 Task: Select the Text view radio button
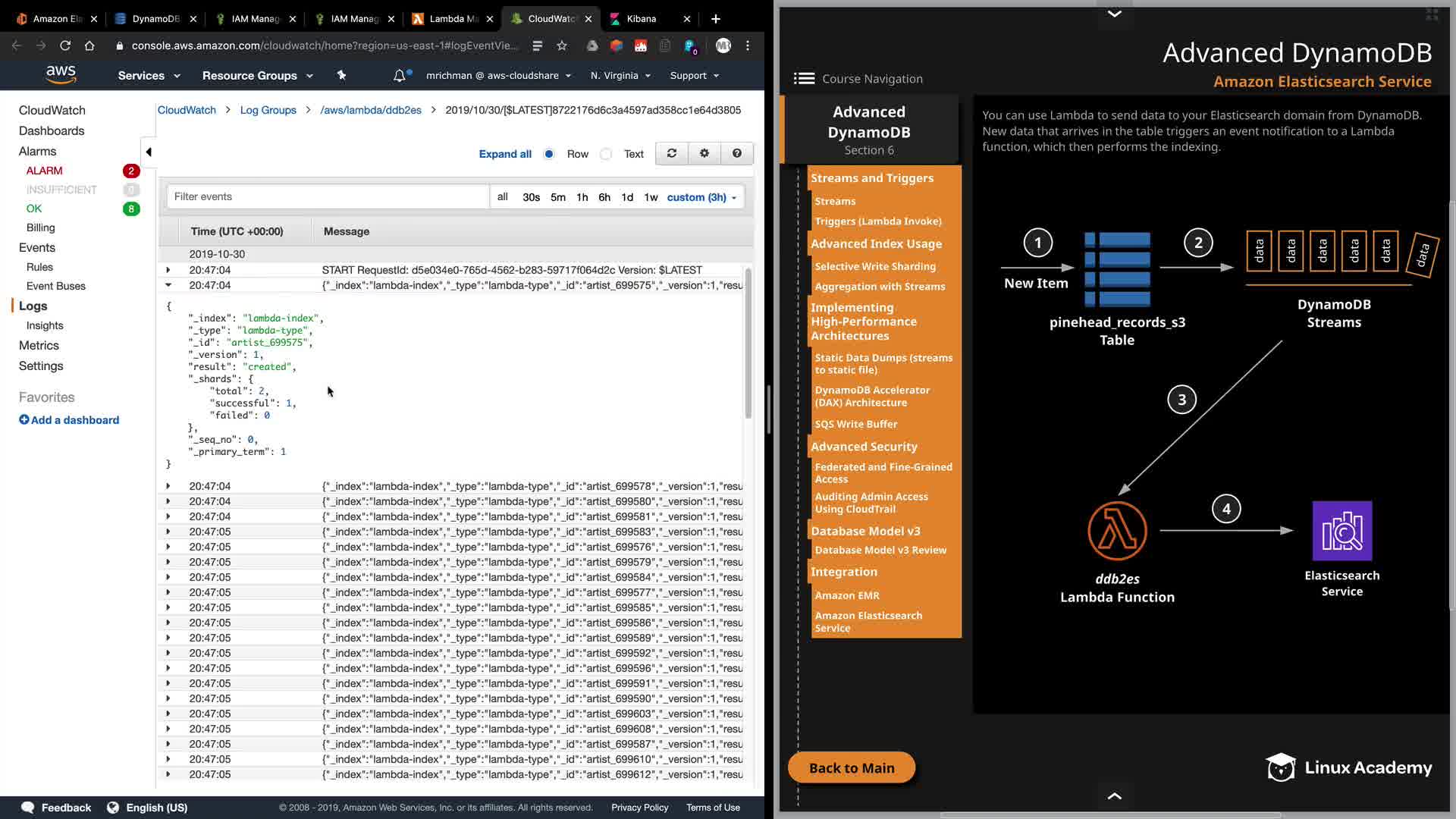click(606, 154)
